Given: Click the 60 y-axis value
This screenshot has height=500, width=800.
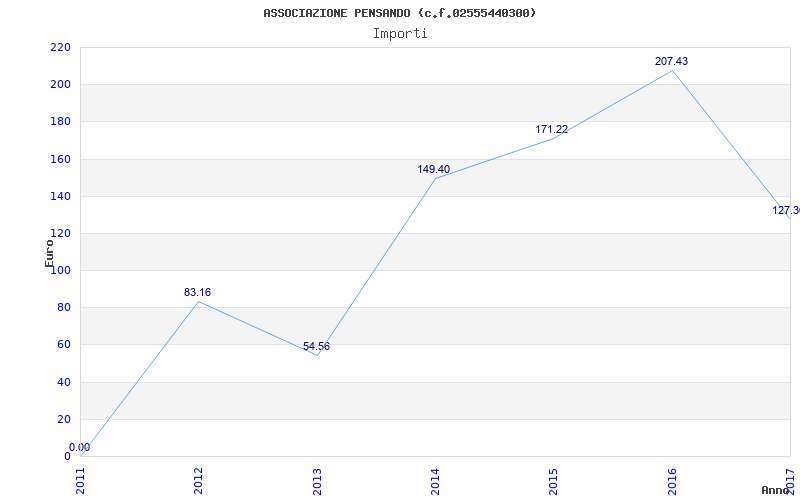Looking at the screenshot, I should 63,345.
